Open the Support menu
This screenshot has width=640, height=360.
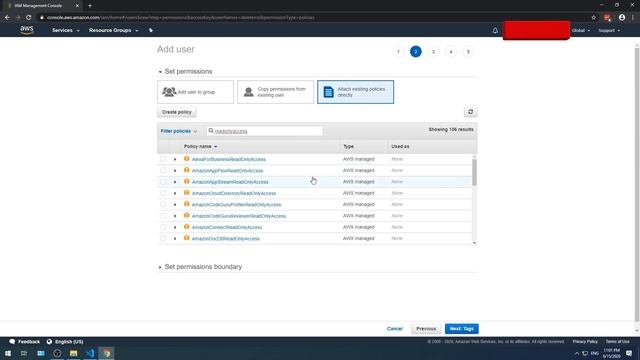pos(609,31)
